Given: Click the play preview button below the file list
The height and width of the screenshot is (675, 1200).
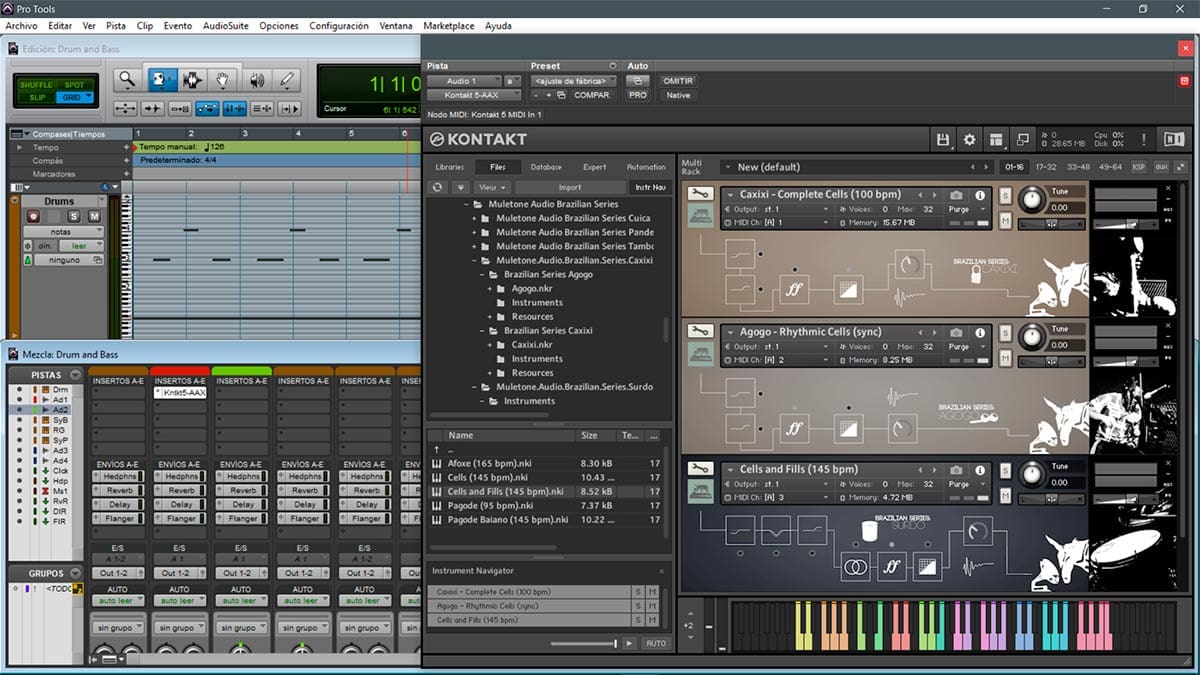Looking at the screenshot, I should click(629, 643).
